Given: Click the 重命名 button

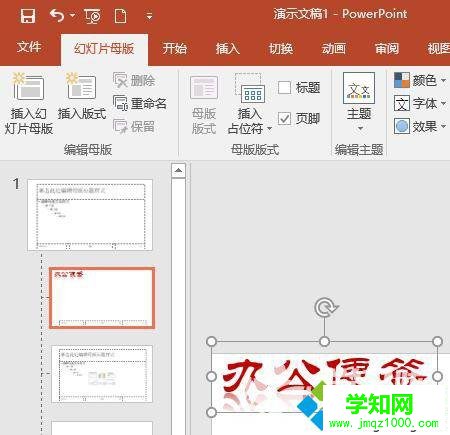Looking at the screenshot, I should click(x=140, y=103).
